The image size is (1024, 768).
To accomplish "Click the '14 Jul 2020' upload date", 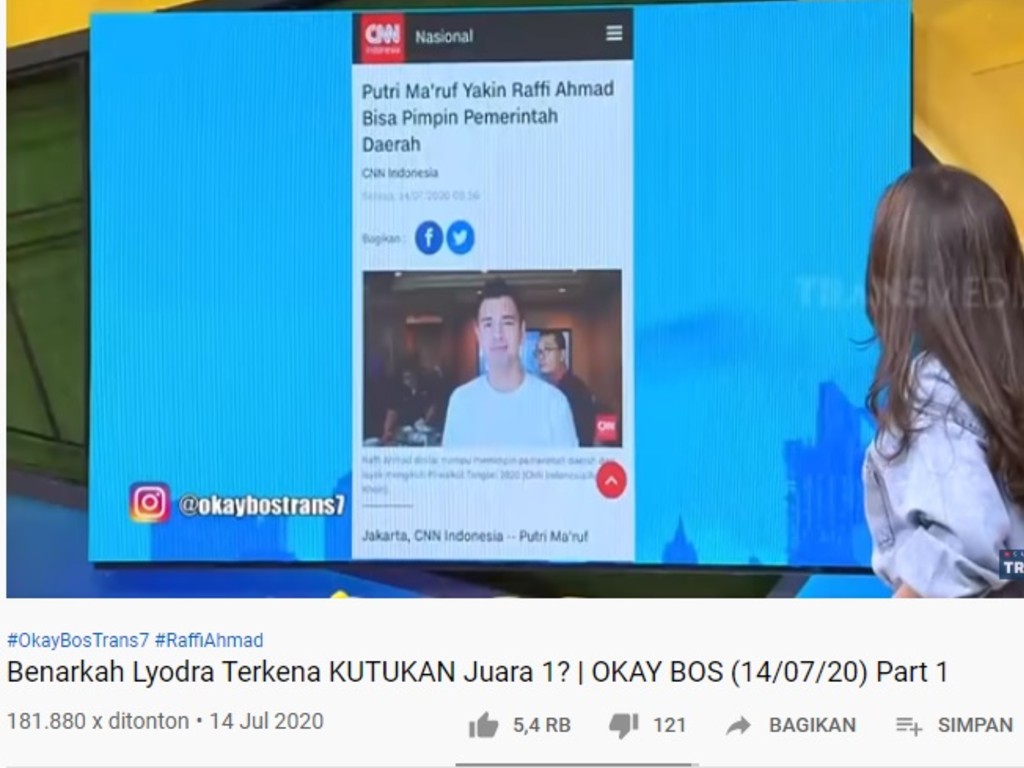I will coord(266,721).
